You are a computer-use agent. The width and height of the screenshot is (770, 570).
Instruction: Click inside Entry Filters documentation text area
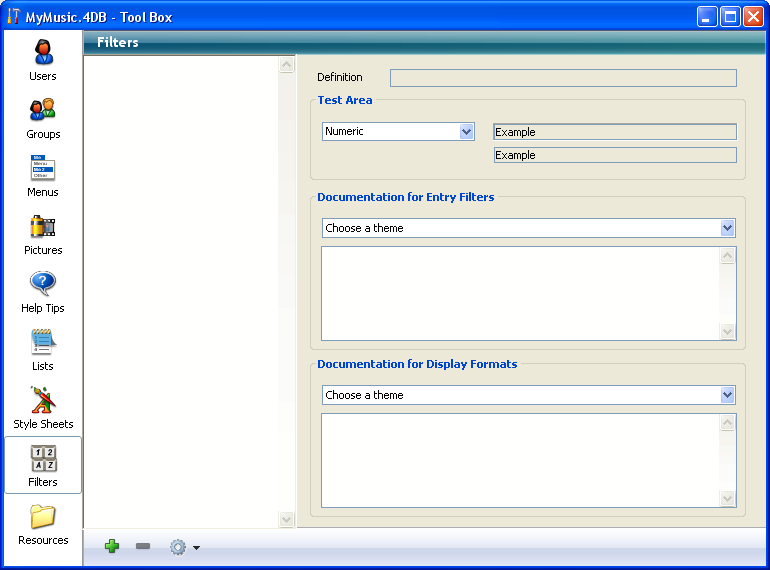click(x=520, y=293)
